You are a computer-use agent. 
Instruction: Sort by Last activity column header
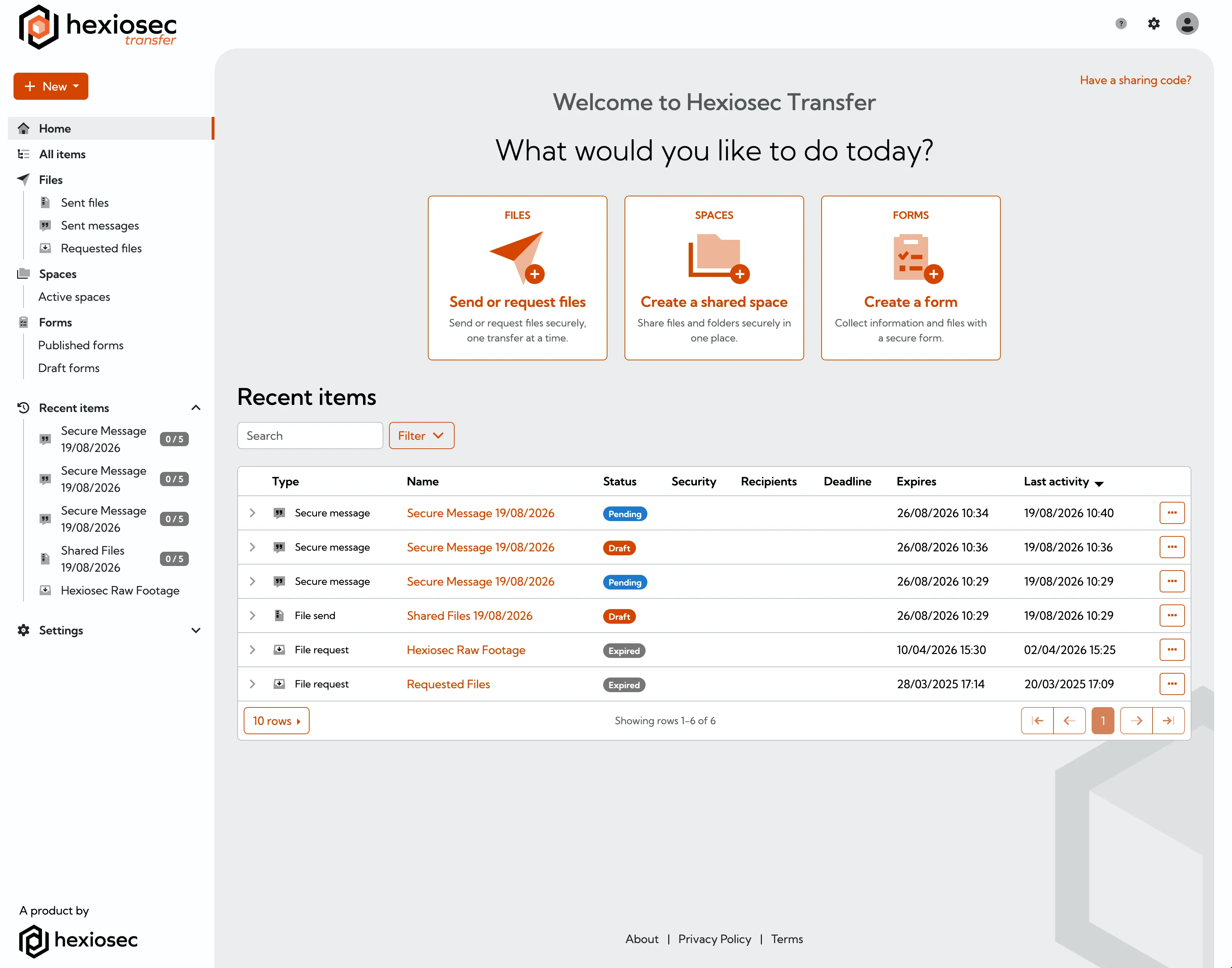click(1063, 482)
